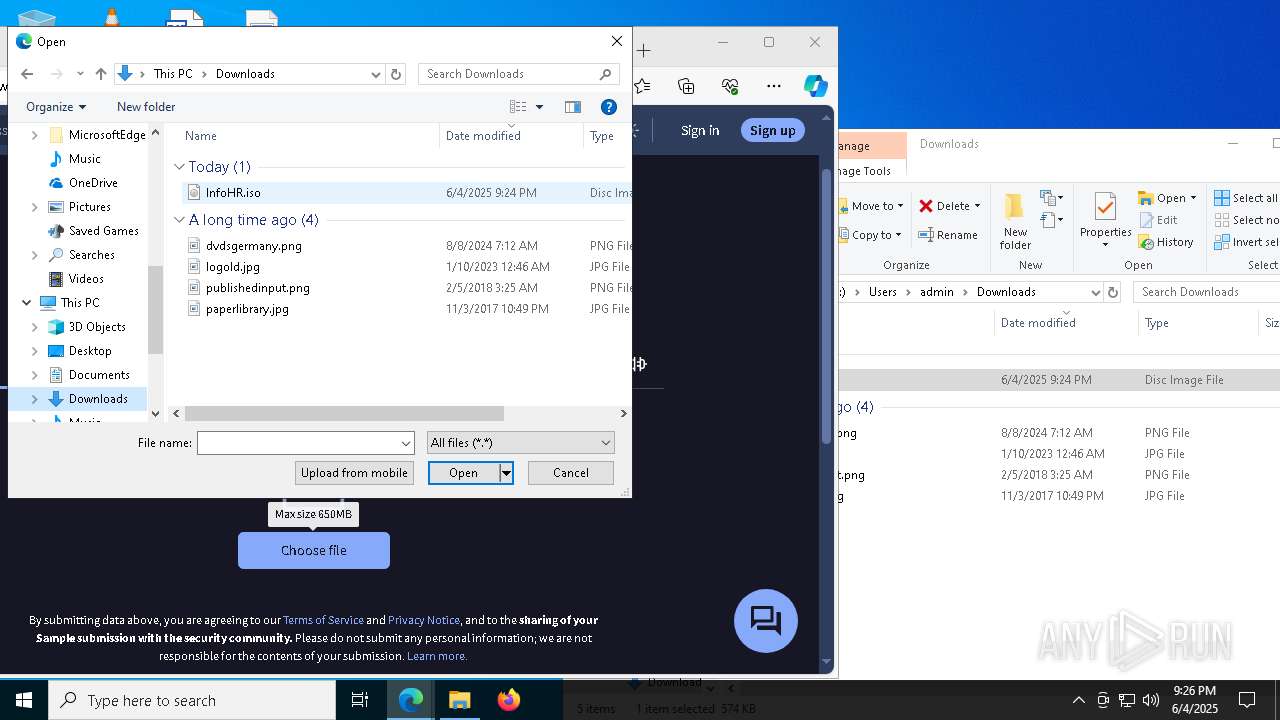
Task: Open a new Edge tab
Action: point(644,50)
